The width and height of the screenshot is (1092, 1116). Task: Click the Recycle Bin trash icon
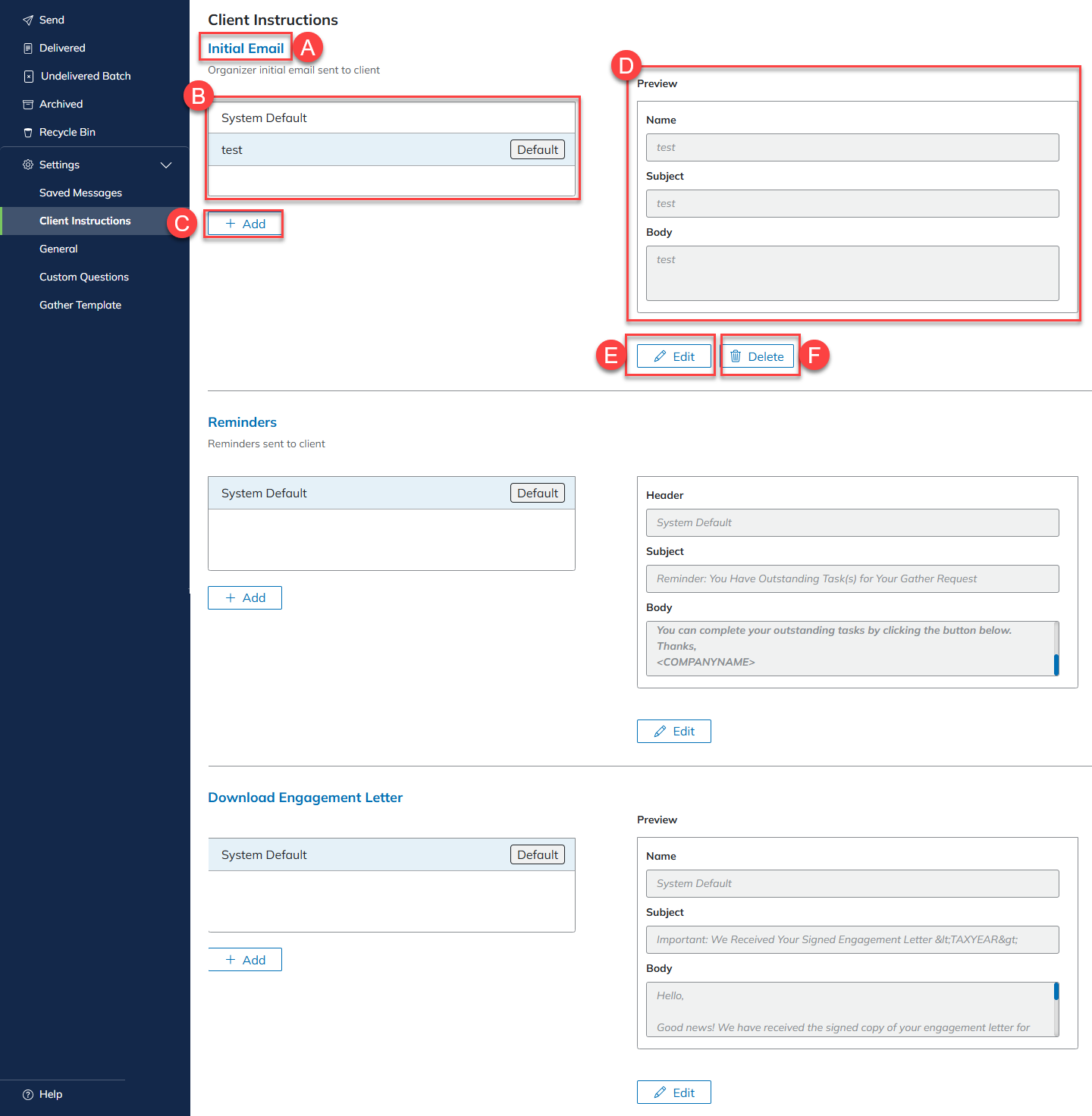pyautogui.click(x=28, y=133)
